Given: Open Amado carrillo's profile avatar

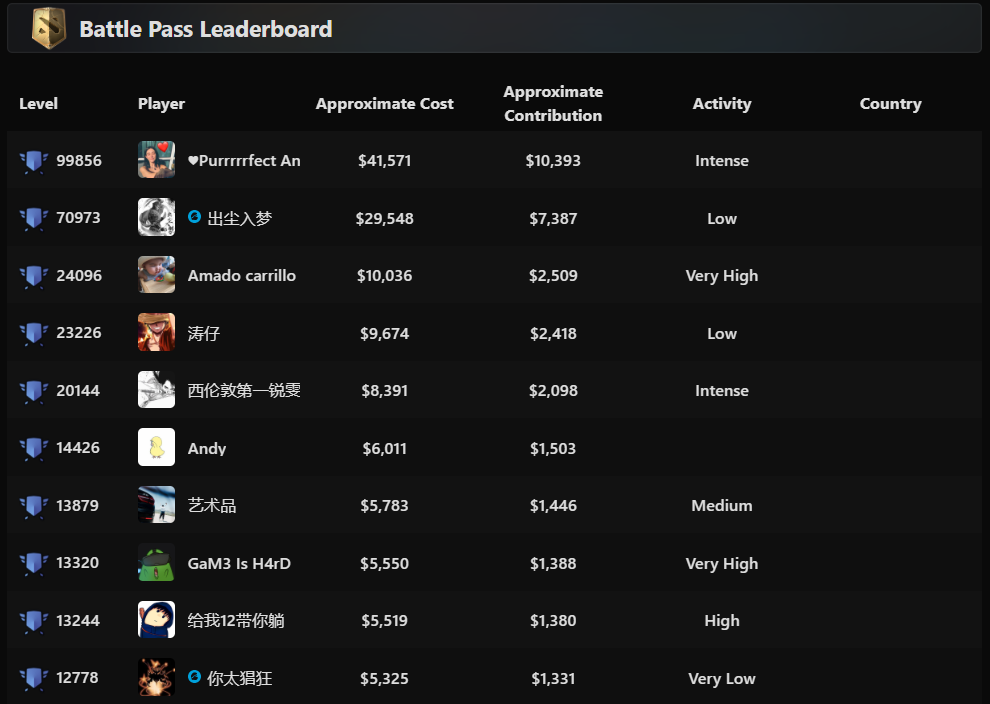Looking at the screenshot, I should point(157,275).
